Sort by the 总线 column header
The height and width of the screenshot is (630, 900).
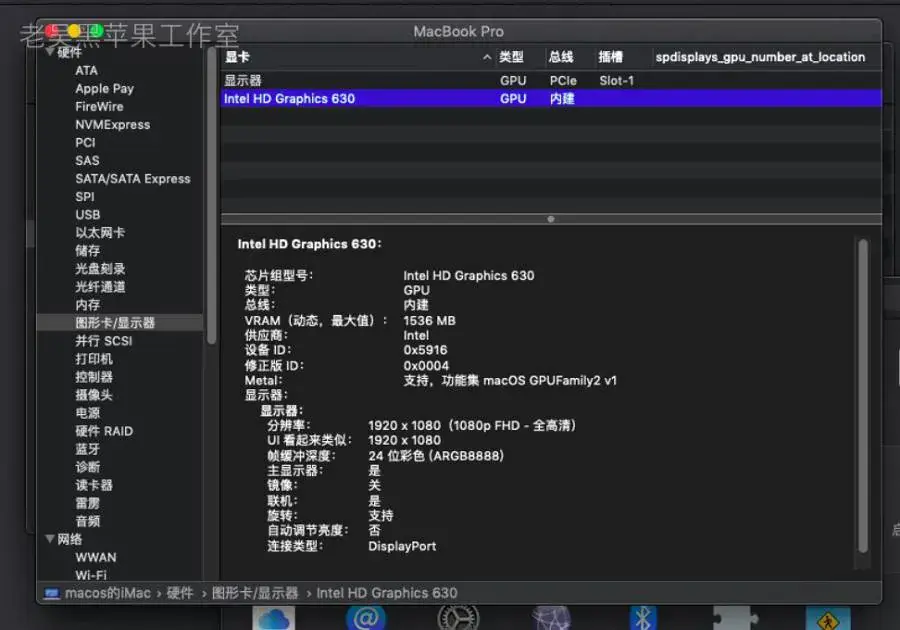coord(561,57)
